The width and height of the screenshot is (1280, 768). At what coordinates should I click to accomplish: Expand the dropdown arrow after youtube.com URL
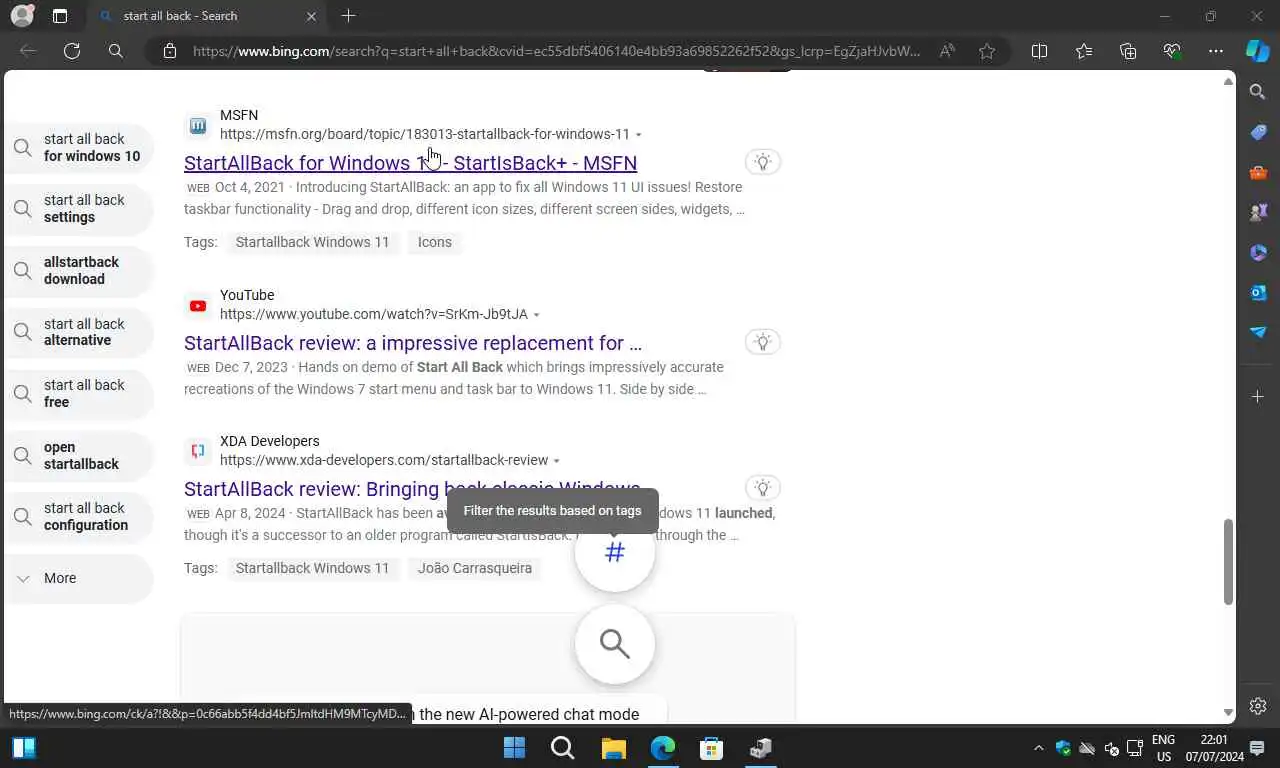[537, 315]
